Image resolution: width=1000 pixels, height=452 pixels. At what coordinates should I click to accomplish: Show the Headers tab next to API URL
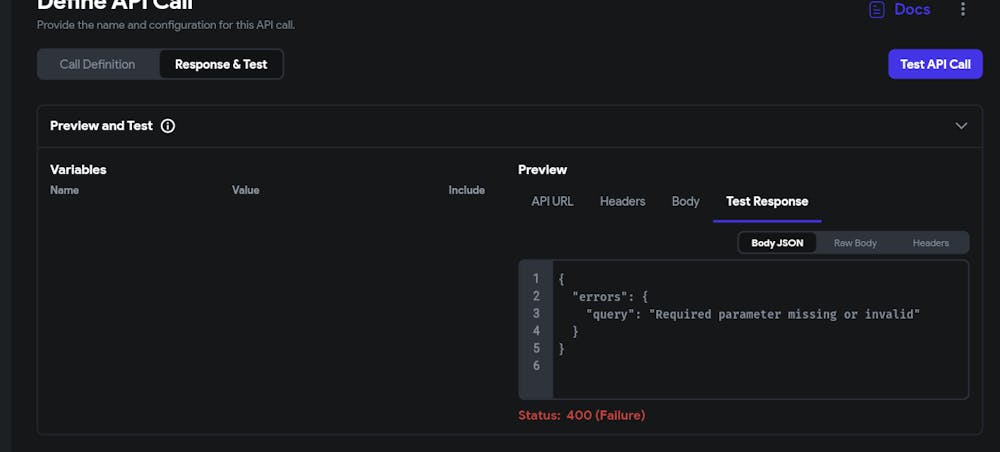tap(622, 201)
